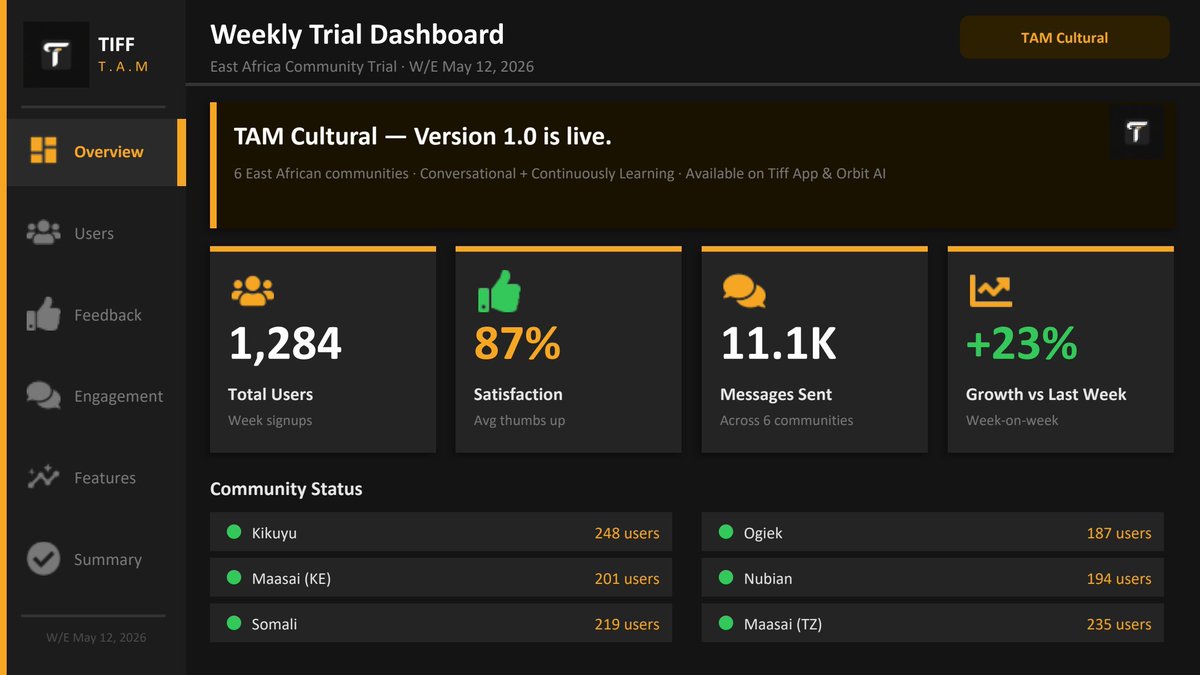
Task: Select the +23% growth value
Action: (x=1021, y=344)
